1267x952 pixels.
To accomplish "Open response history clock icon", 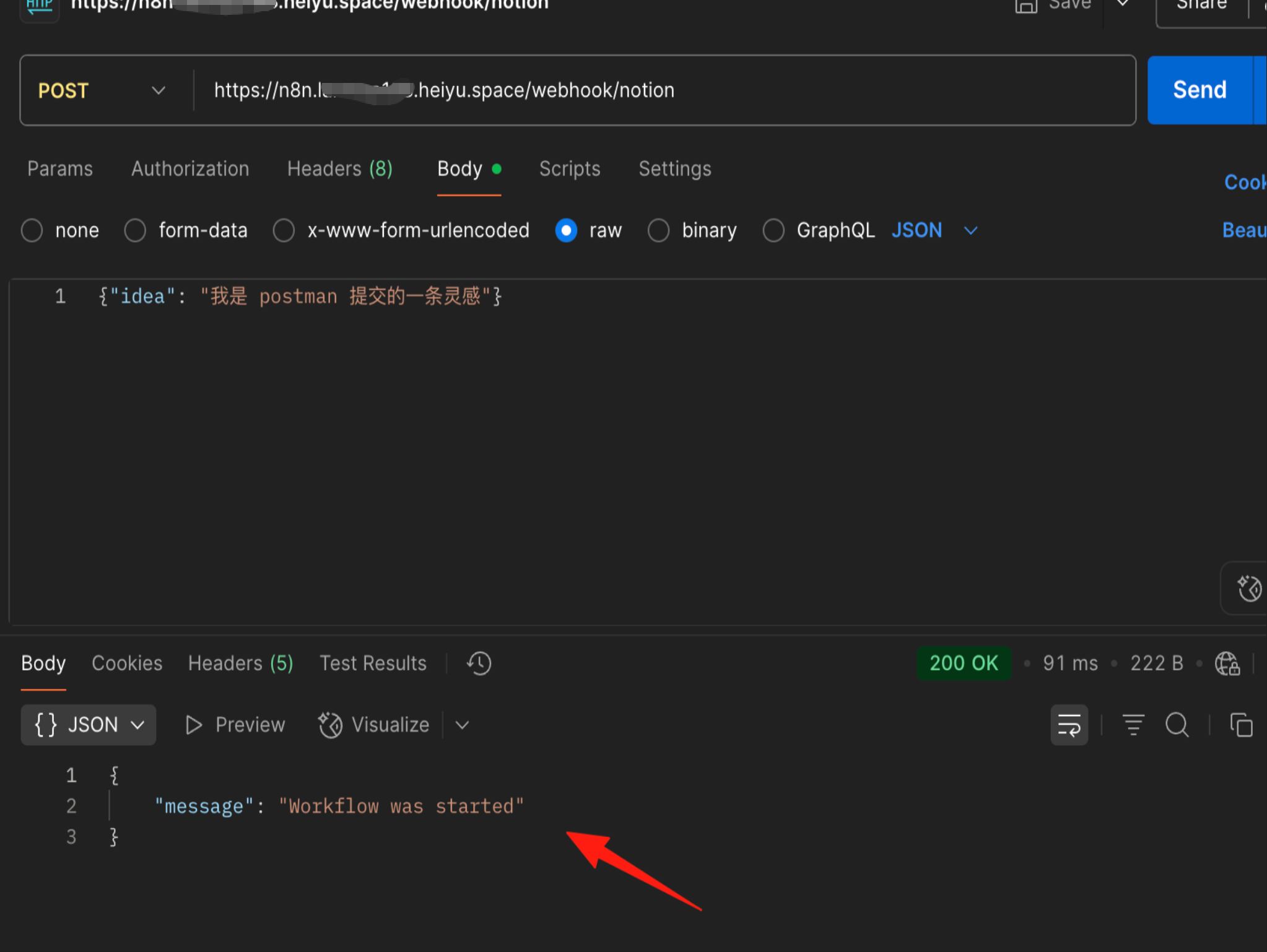I will 479,663.
